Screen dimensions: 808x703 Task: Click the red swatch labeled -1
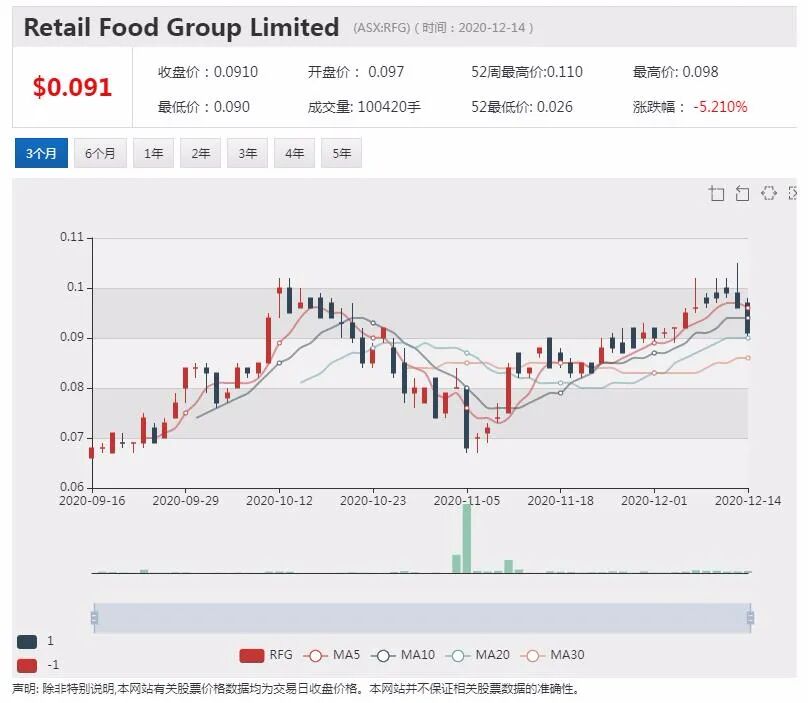tap(27, 665)
